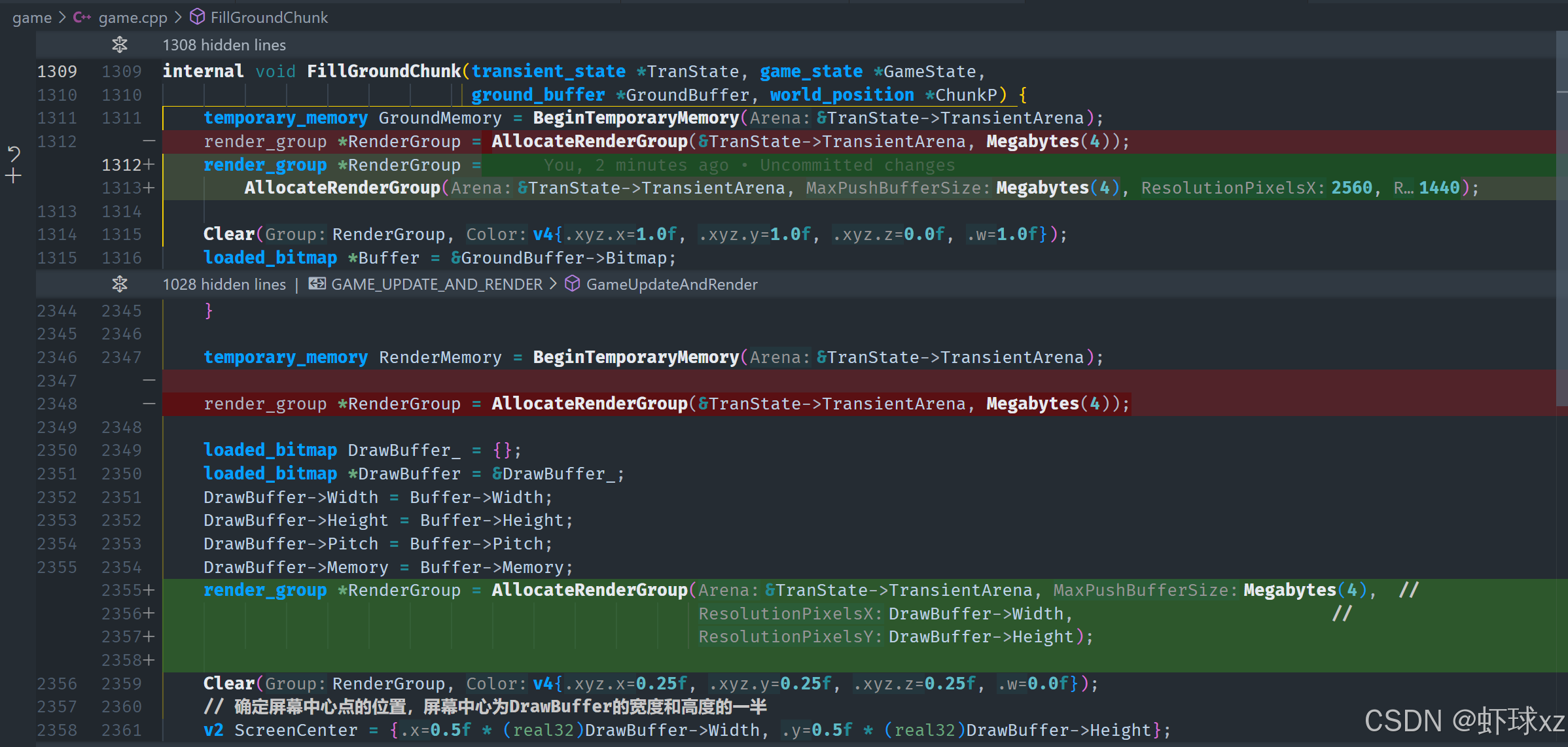Click removed-line minus marker at line 2347
Viewport: 1568px width, 747px height.
coord(149,380)
